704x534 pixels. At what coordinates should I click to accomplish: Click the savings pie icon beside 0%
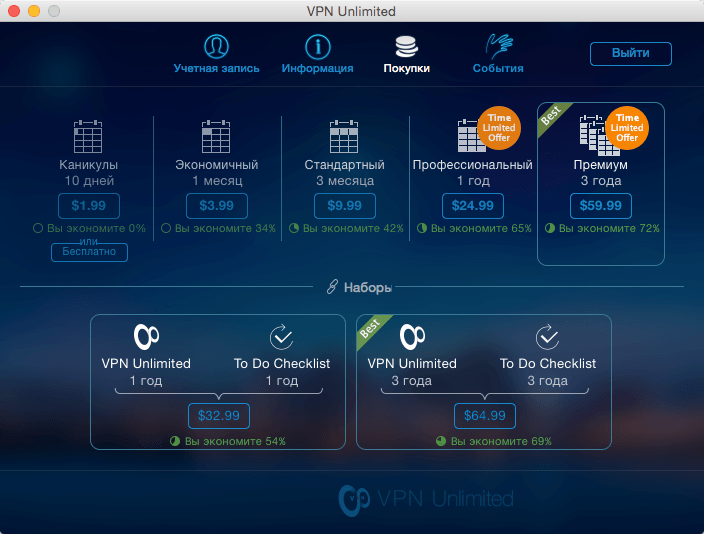pos(38,228)
